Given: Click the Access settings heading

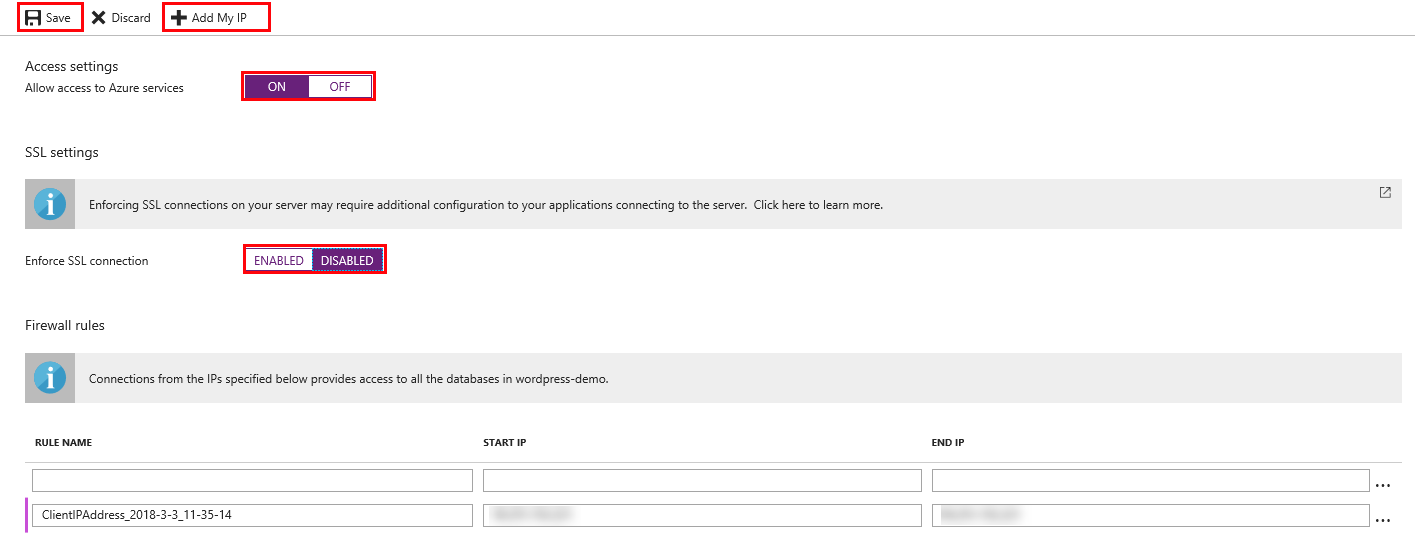Looking at the screenshot, I should click(71, 66).
